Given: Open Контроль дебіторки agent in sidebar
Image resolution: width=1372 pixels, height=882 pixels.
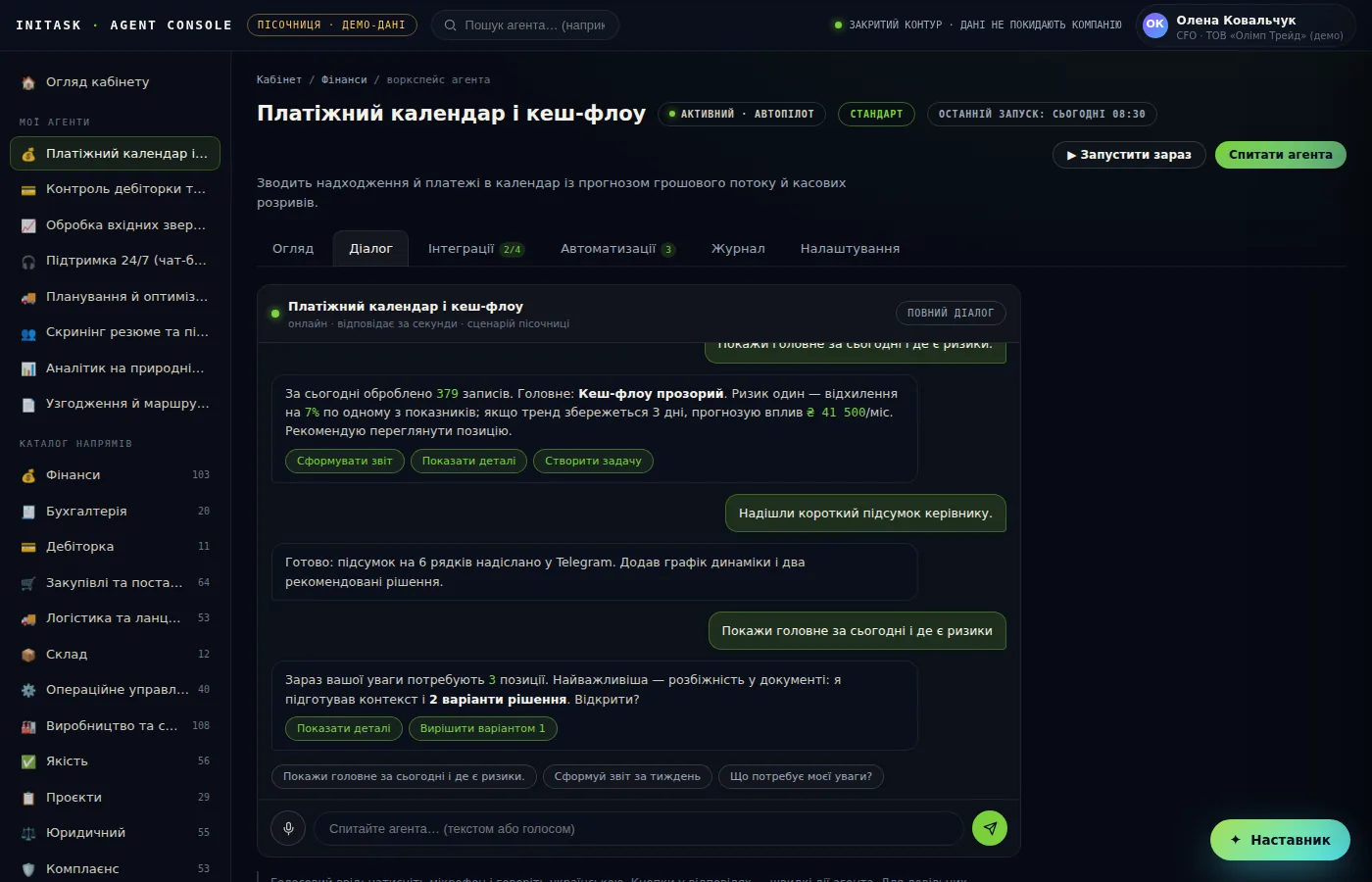Looking at the screenshot, I should tap(116, 189).
